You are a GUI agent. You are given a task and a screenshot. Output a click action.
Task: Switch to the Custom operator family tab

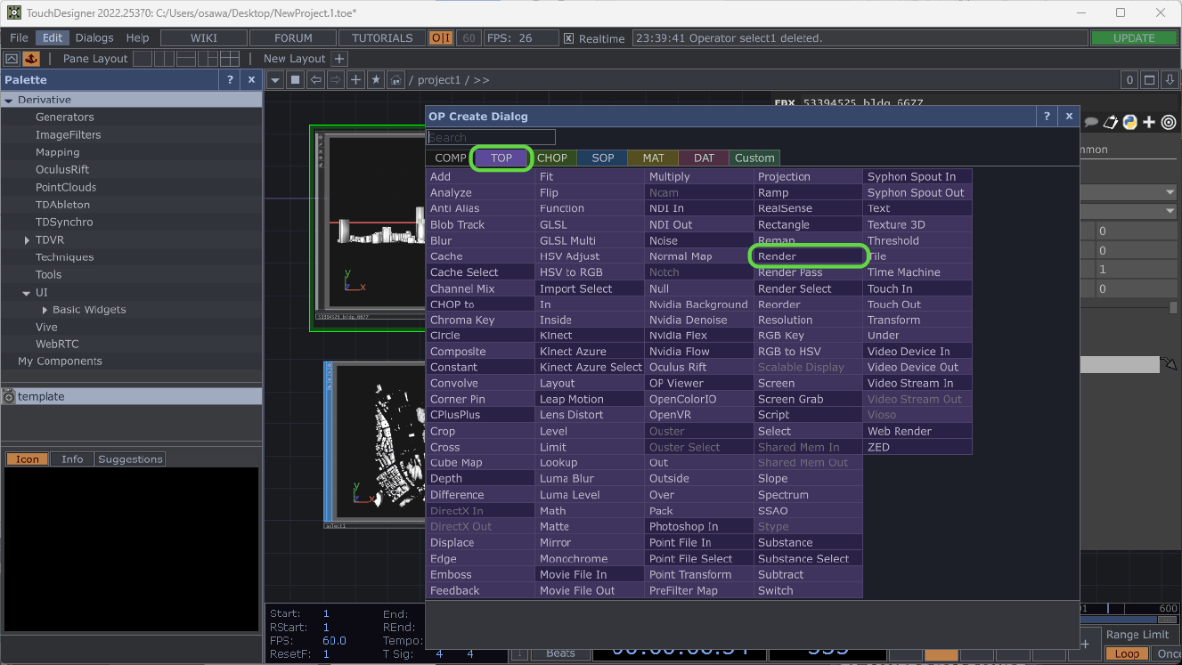(x=755, y=158)
